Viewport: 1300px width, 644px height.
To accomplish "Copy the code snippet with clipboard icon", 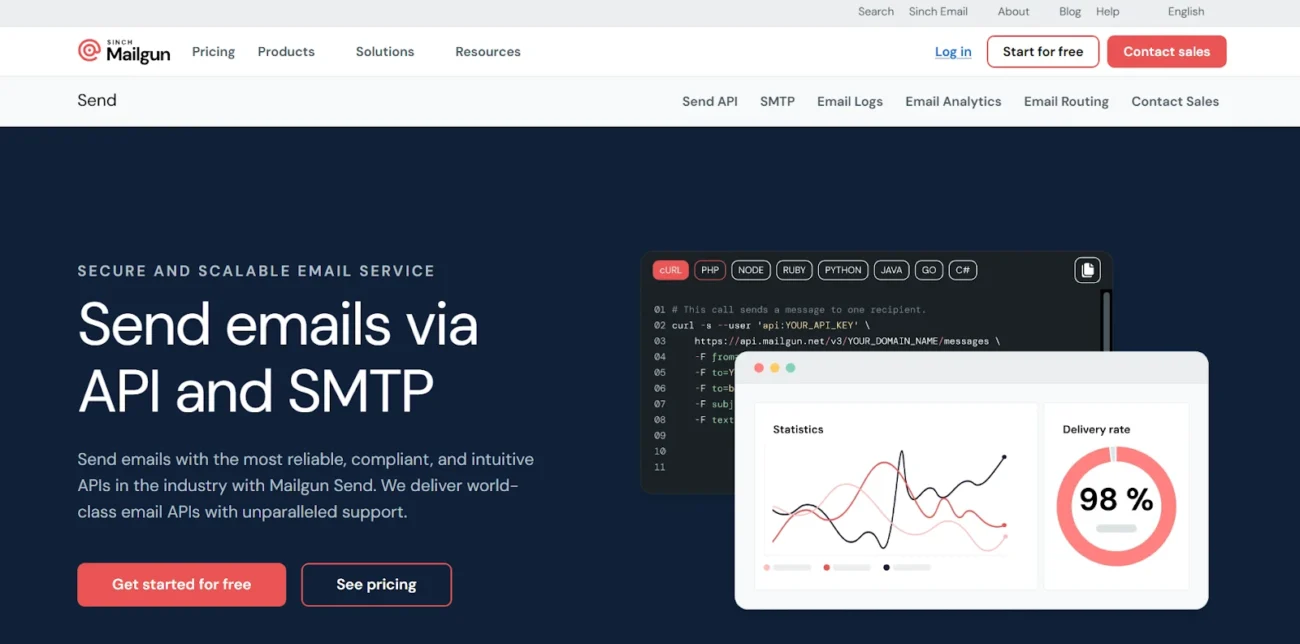I will pos(1087,270).
